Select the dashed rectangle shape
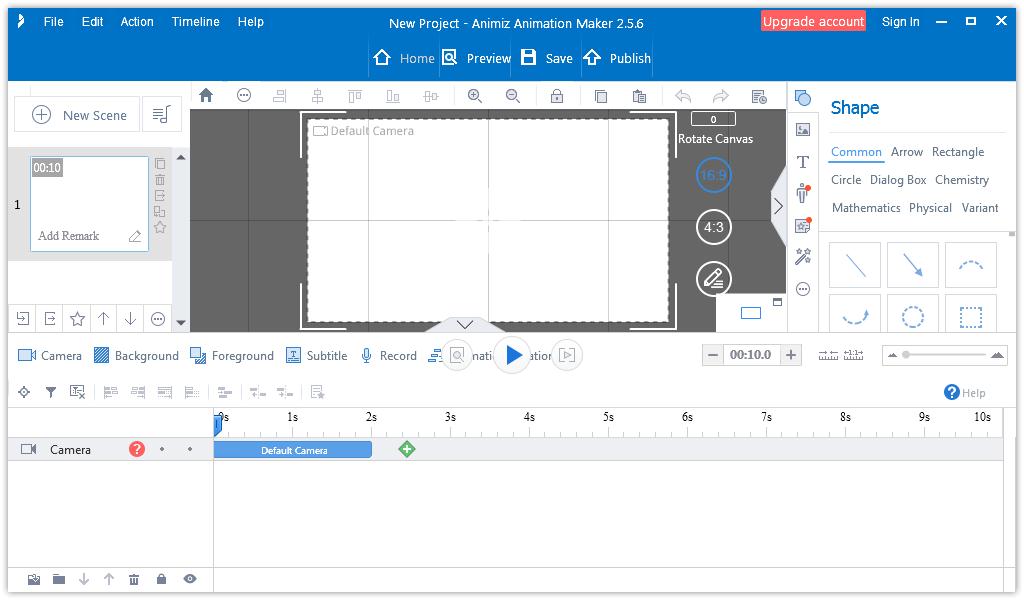The image size is (1024, 600). [x=970, y=316]
